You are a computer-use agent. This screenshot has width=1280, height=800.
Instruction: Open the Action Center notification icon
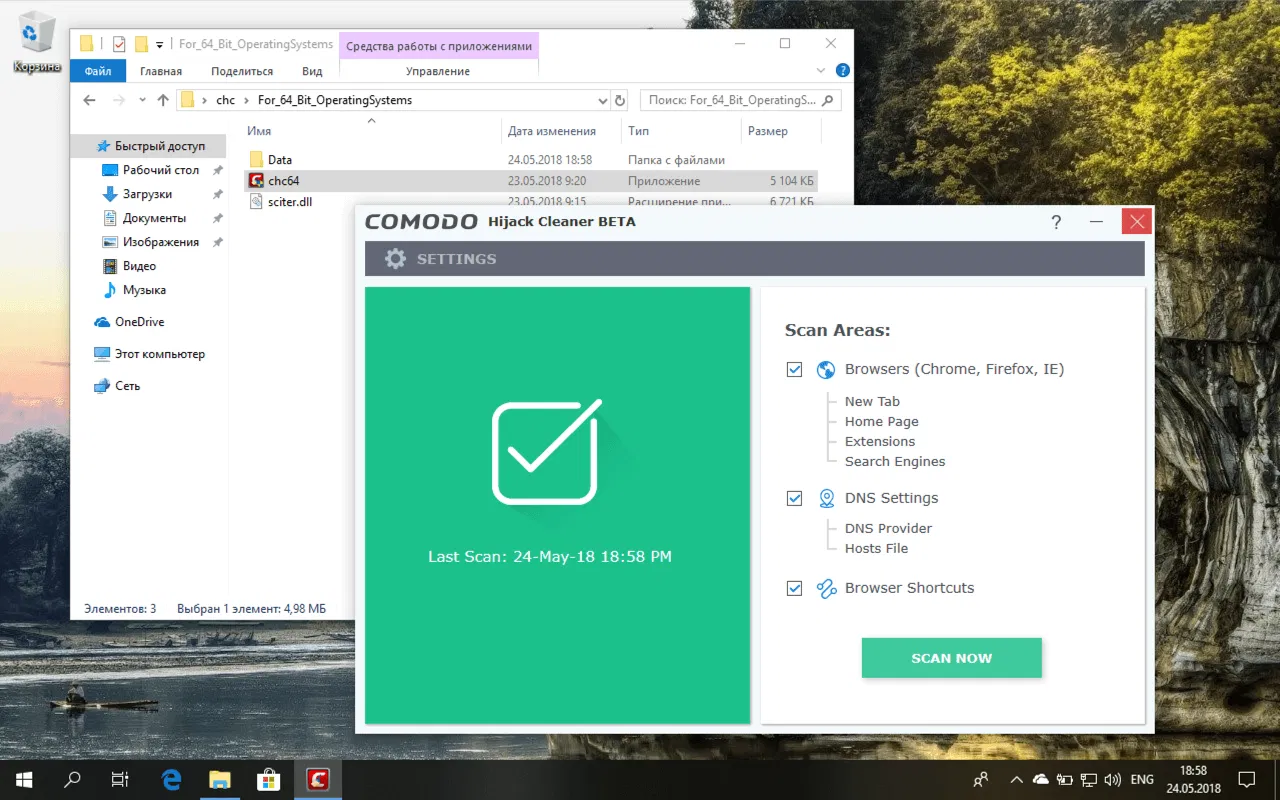tap(1247, 779)
